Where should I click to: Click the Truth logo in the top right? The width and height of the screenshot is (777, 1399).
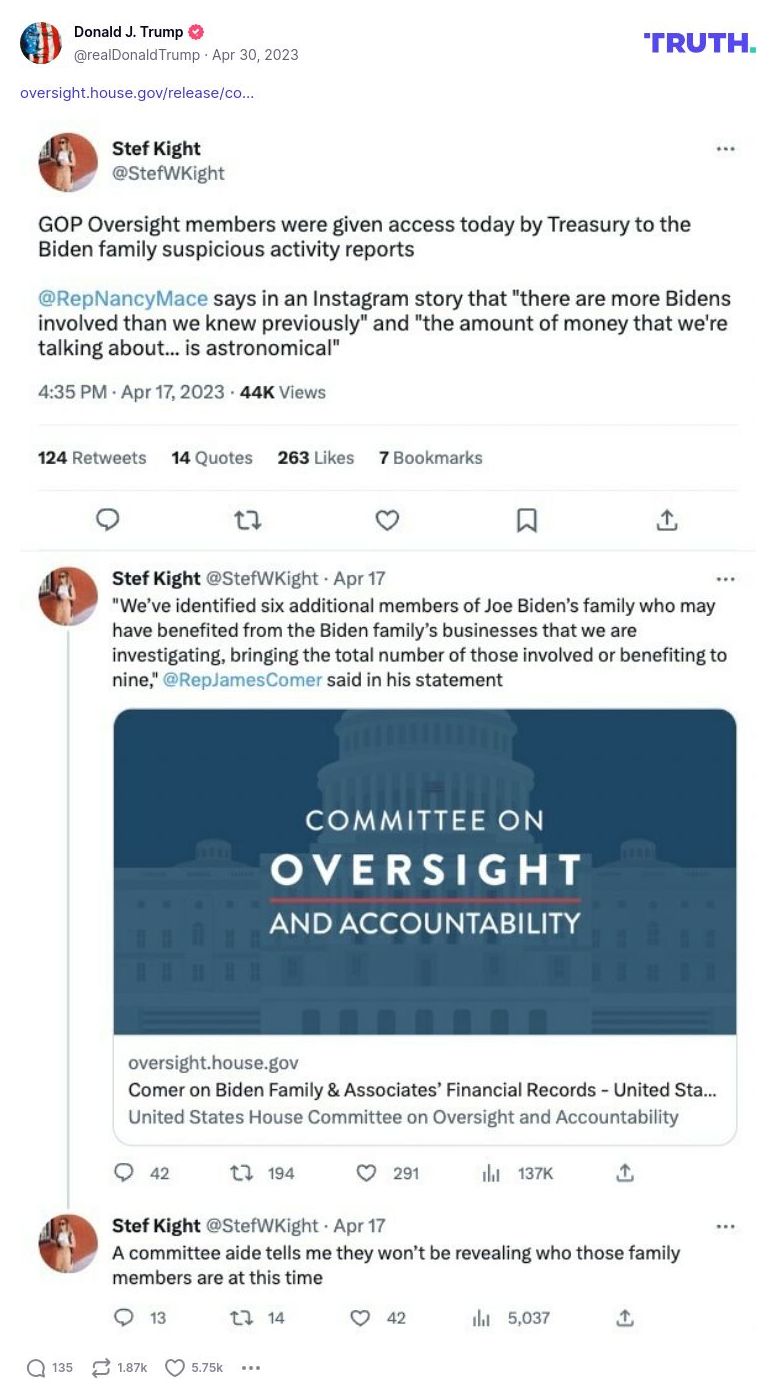(699, 42)
